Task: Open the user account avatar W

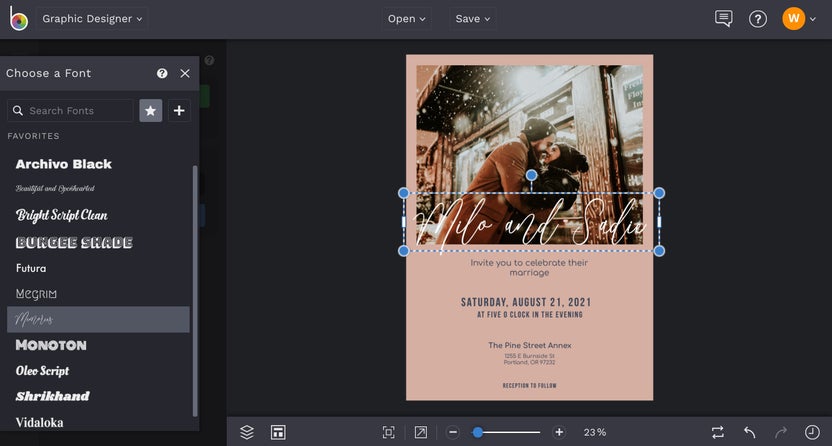Action: point(793,19)
